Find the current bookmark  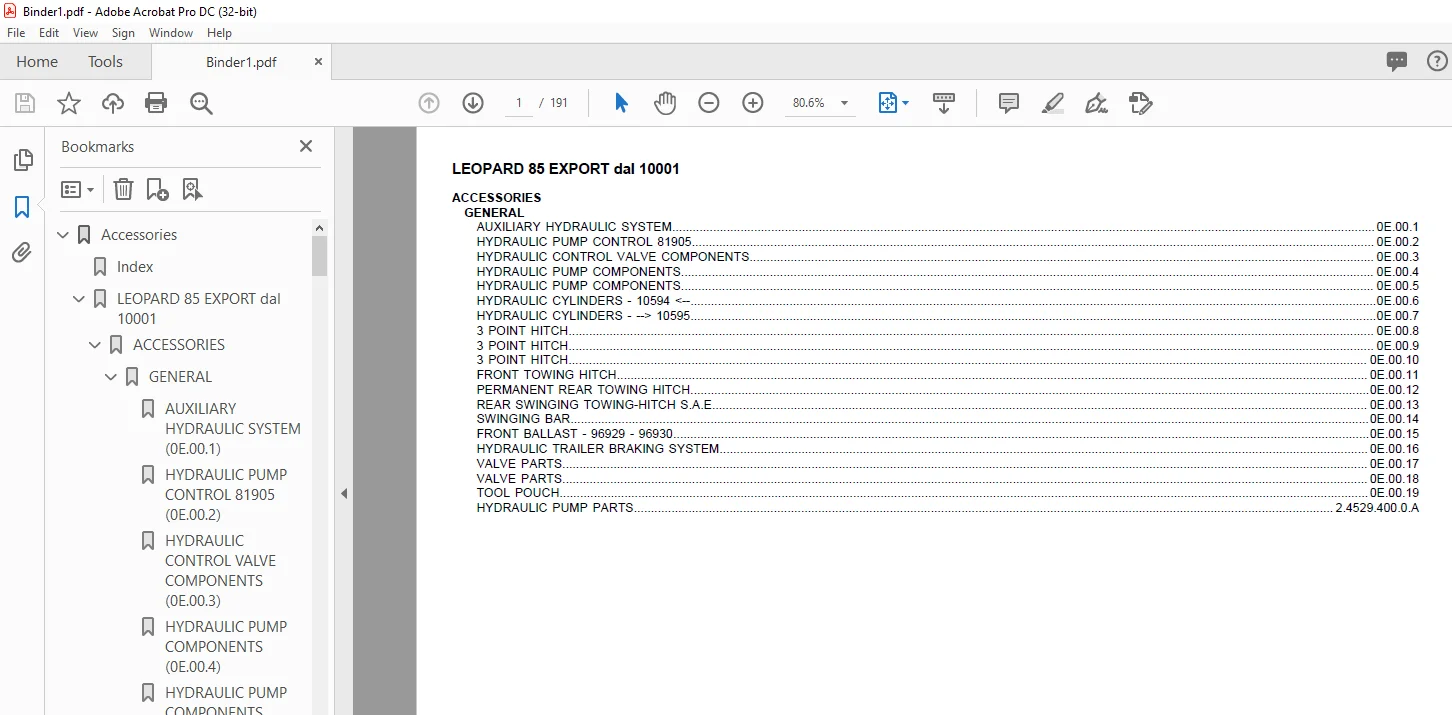[192, 189]
